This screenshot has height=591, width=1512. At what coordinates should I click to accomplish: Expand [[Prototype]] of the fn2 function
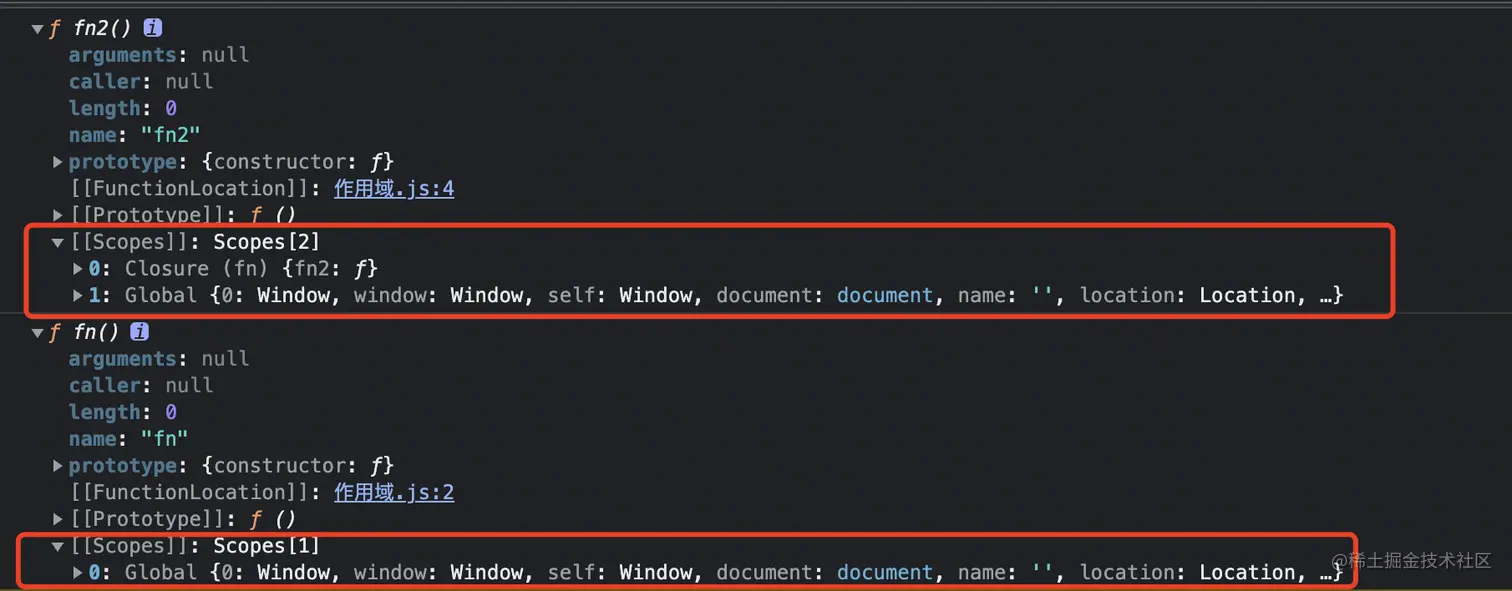click(x=58, y=214)
